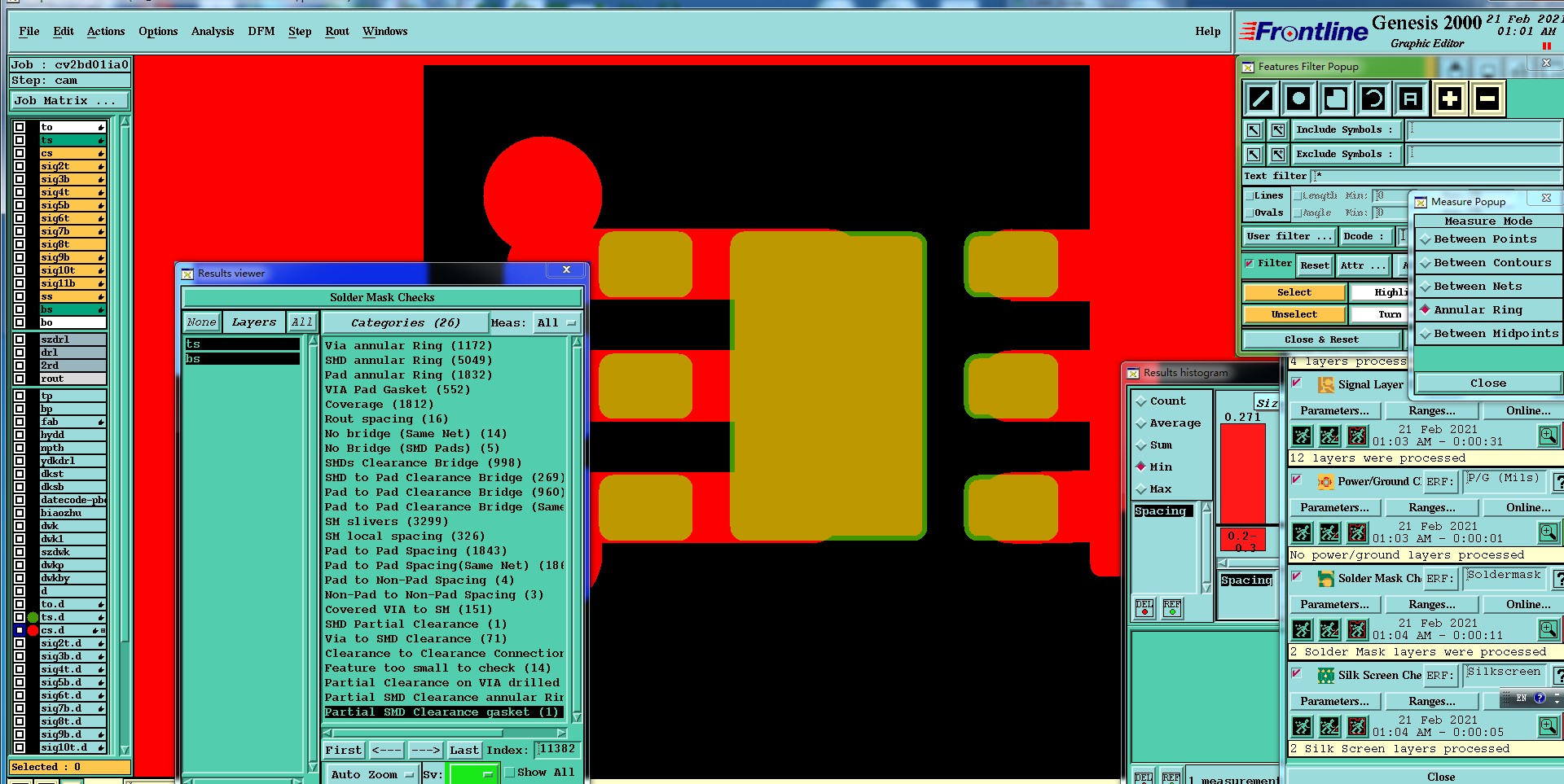
Task: Toggle Show All checkbox in Results viewer
Action: click(x=510, y=773)
